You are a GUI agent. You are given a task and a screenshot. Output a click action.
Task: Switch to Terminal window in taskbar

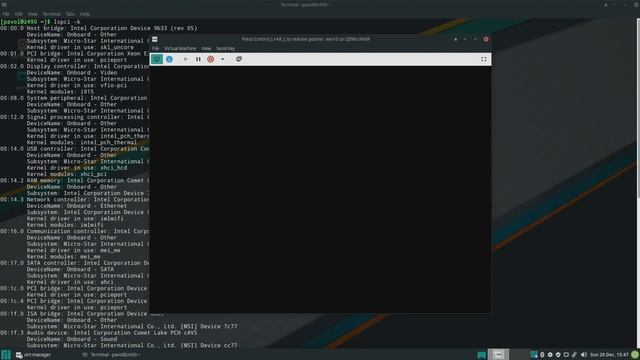point(111,355)
